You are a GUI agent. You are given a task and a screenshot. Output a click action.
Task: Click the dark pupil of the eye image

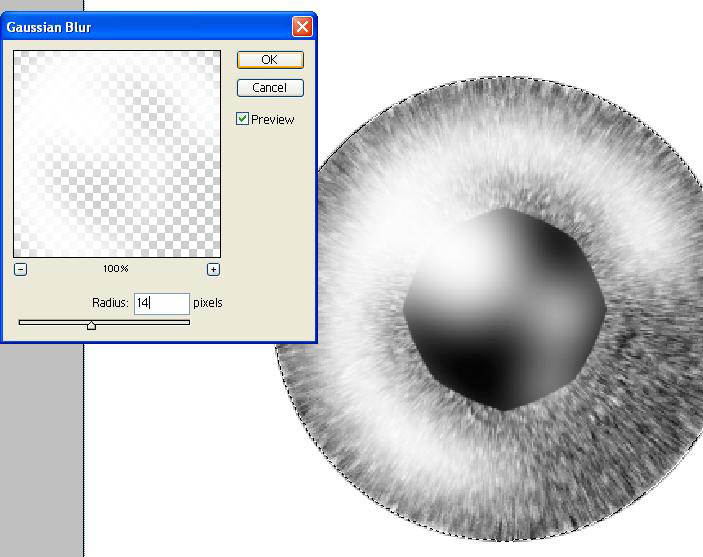tap(504, 309)
